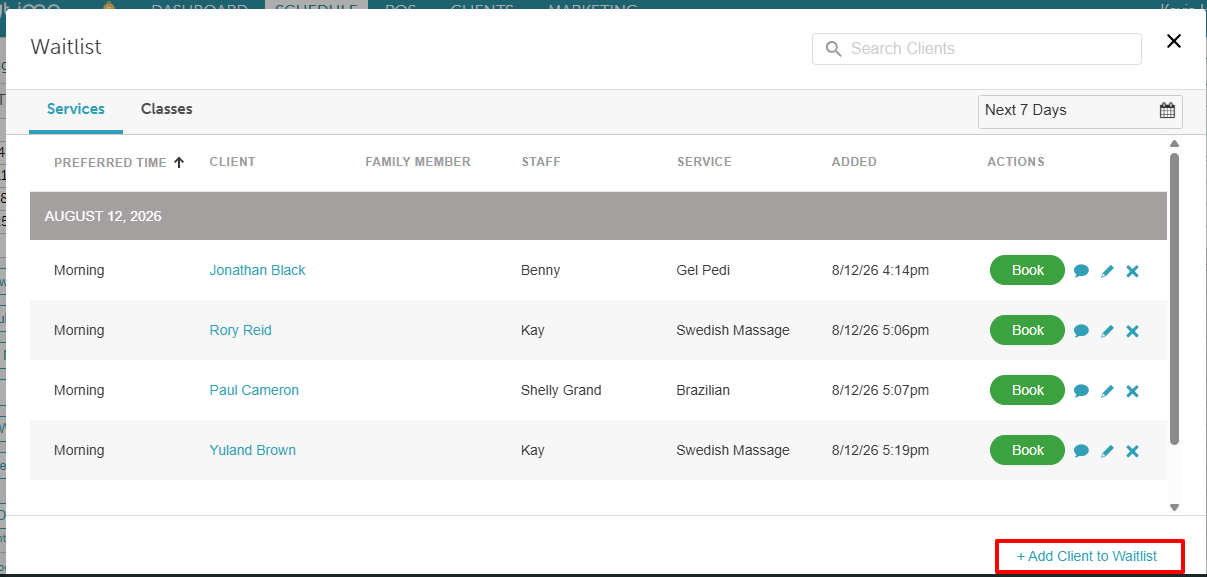
Task: Click added time 8/12/26 5:07pm
Action: pos(880,390)
